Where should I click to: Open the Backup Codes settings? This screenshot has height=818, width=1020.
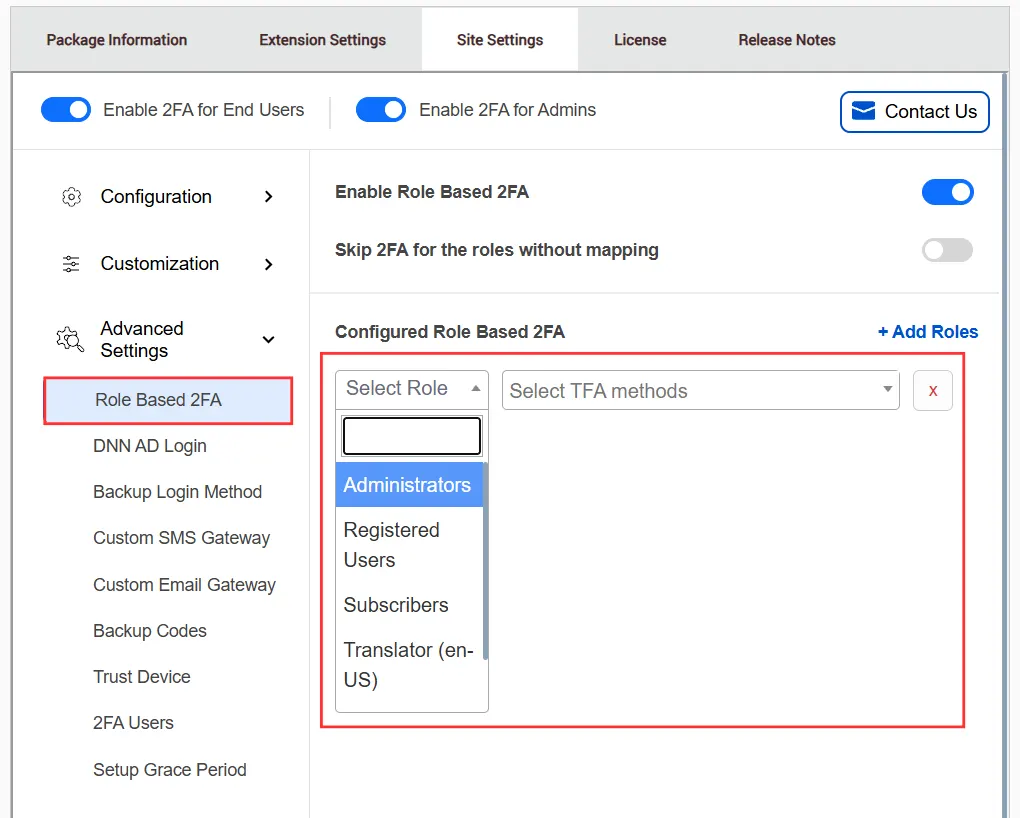pyautogui.click(x=149, y=631)
